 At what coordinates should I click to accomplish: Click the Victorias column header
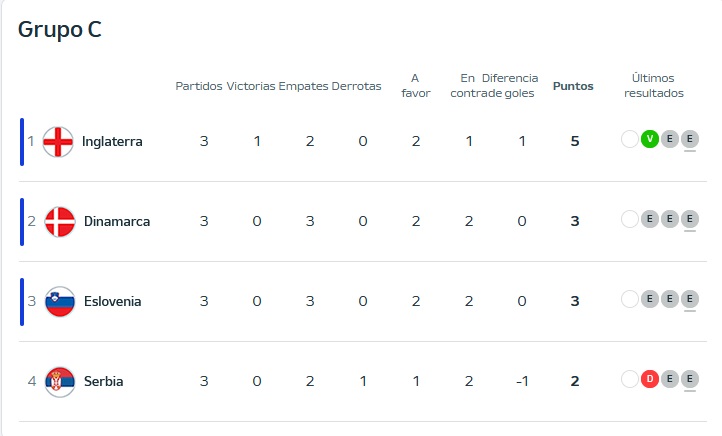(251, 86)
